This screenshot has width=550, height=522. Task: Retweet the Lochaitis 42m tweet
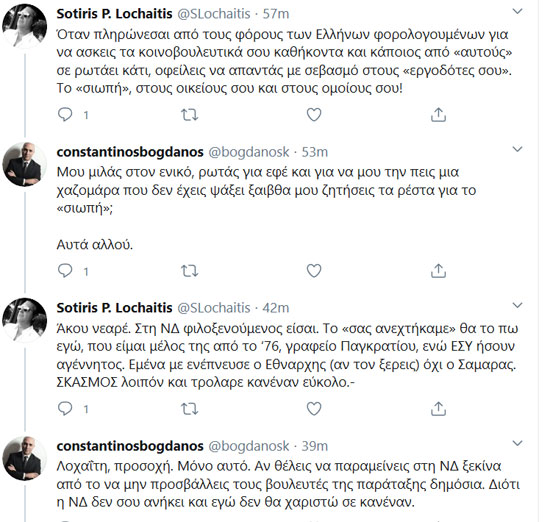click(189, 409)
